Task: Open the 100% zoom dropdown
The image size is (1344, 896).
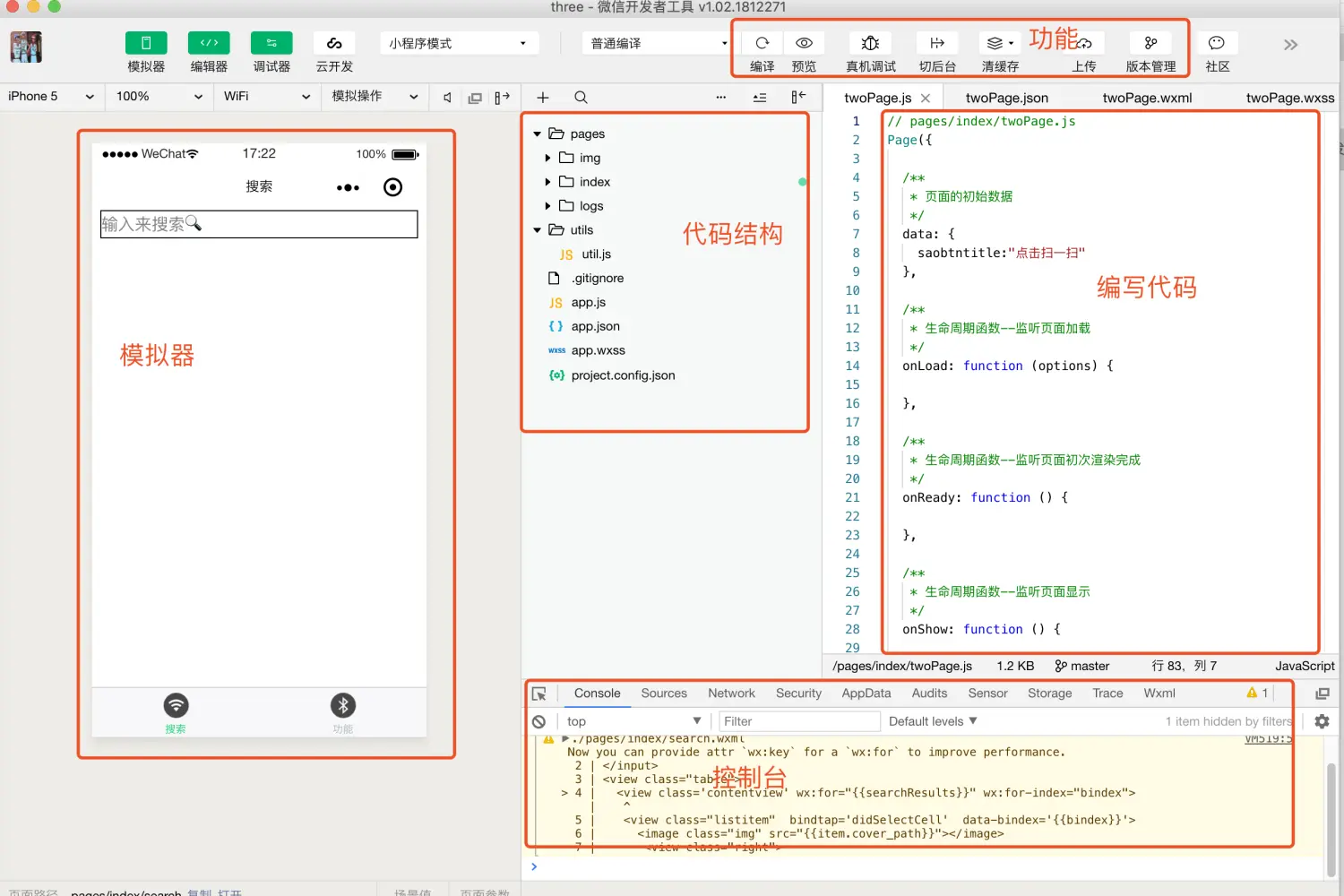Action: [159, 96]
